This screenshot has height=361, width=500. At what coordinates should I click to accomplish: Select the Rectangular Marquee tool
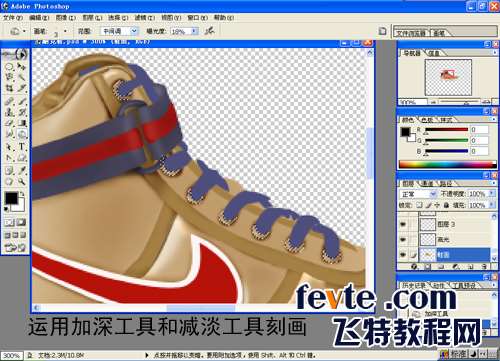click(x=9, y=66)
